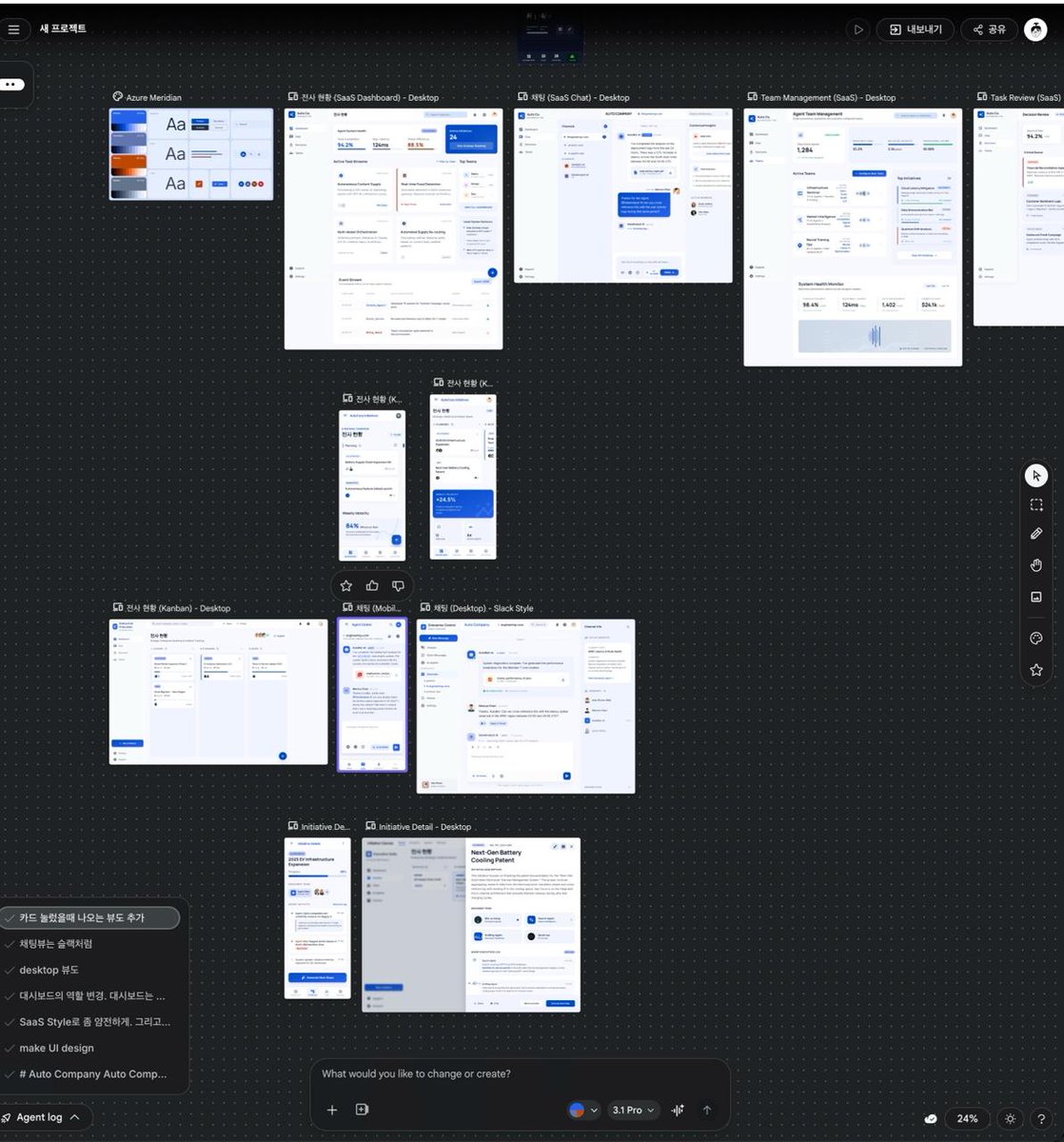This screenshot has width=1064, height=1142.
Task: Click the rocket icon beside Agent log
Action: point(7,1117)
